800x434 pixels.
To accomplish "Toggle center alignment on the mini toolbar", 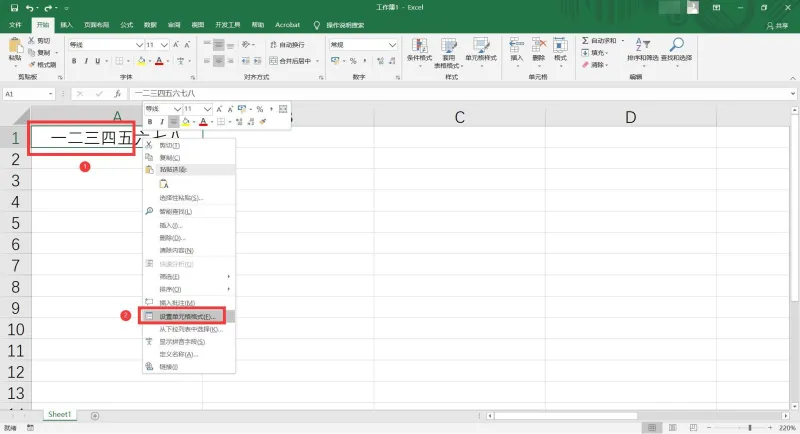I will pos(173,121).
